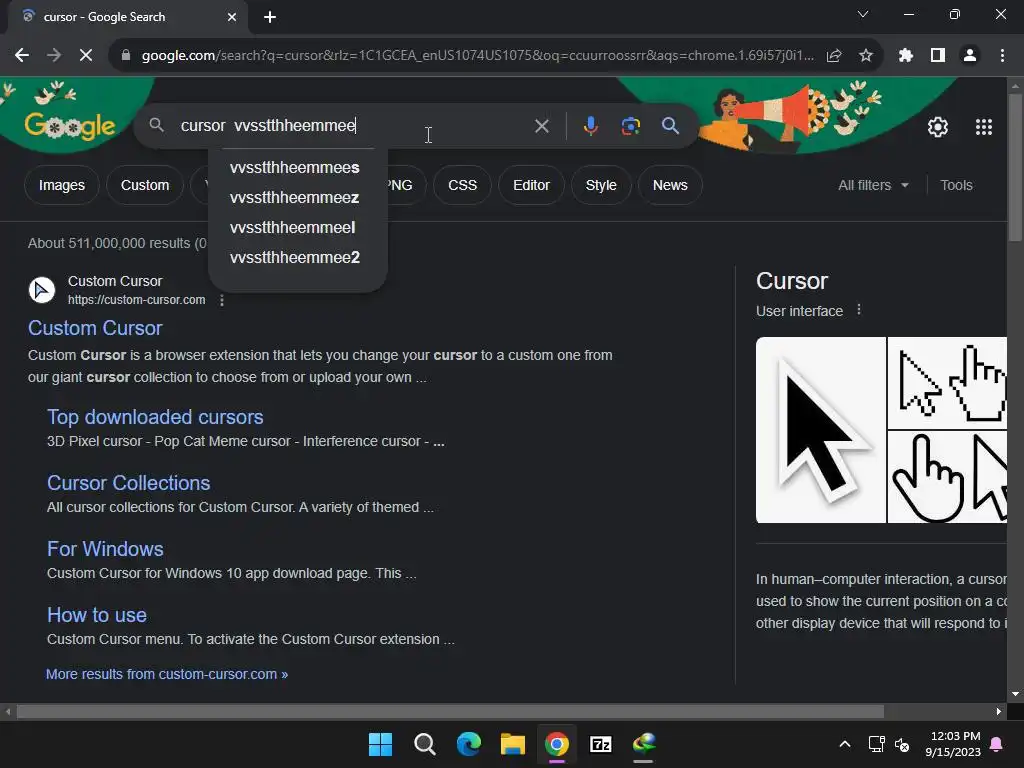The height and width of the screenshot is (768, 1024).
Task: Expand the All filters dropdown
Action: pos(873,185)
